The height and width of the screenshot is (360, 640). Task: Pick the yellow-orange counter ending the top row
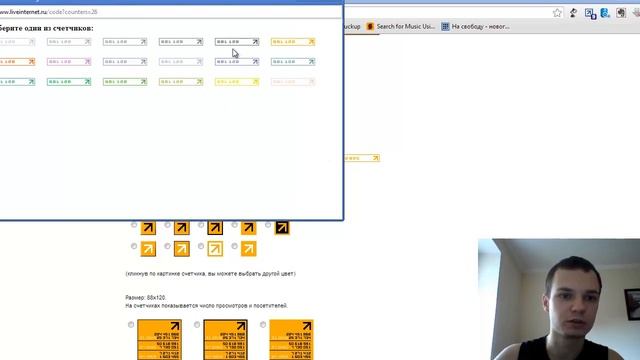coord(293,42)
